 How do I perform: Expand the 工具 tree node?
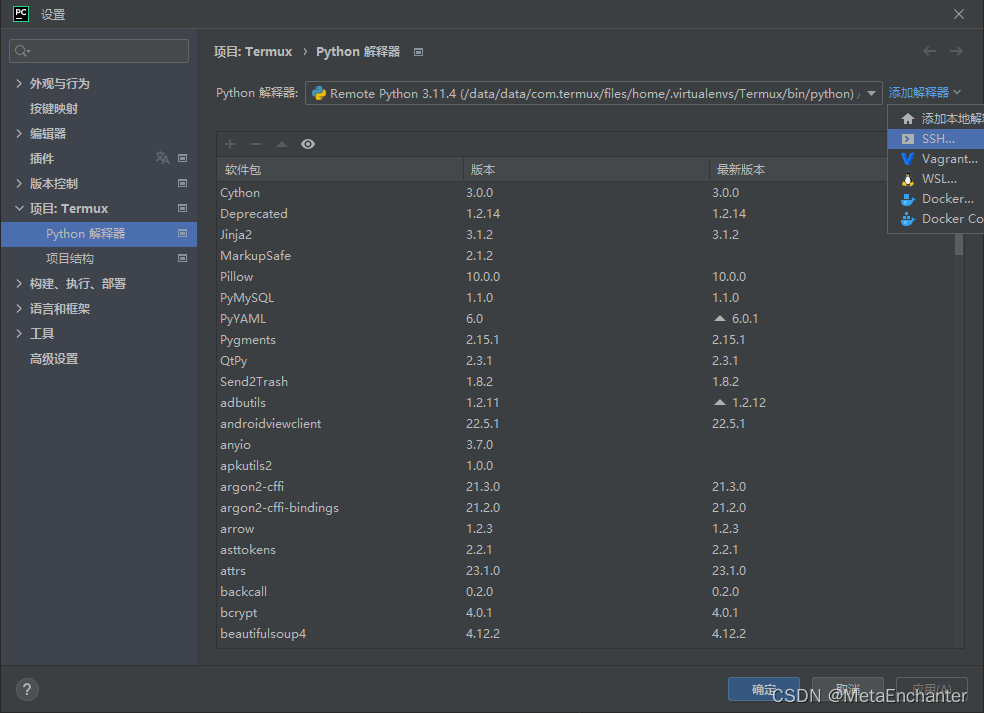pos(19,333)
